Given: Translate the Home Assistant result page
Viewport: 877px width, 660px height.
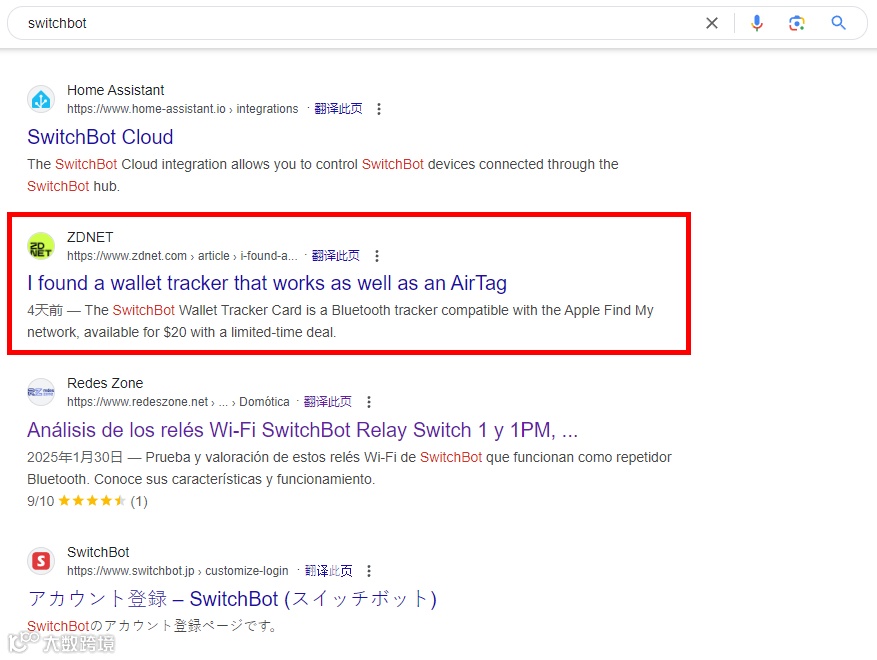Looking at the screenshot, I should 338,109.
